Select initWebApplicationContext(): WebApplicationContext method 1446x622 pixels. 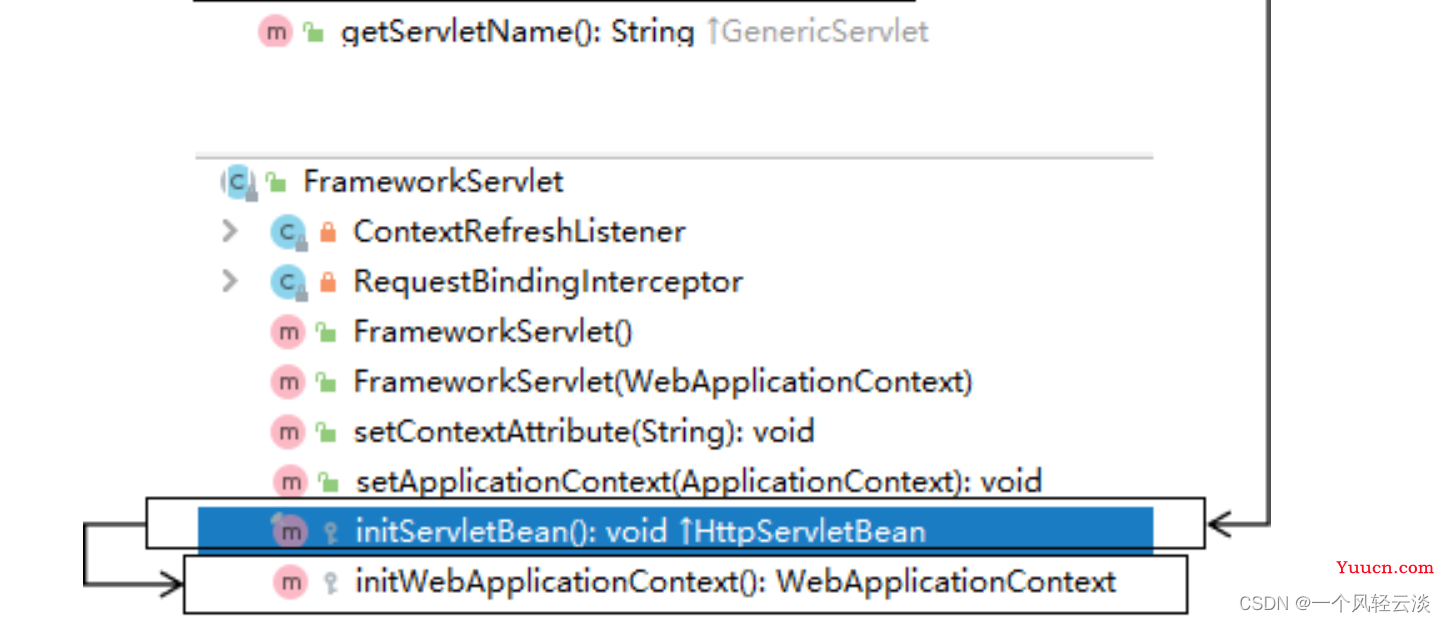[735, 582]
